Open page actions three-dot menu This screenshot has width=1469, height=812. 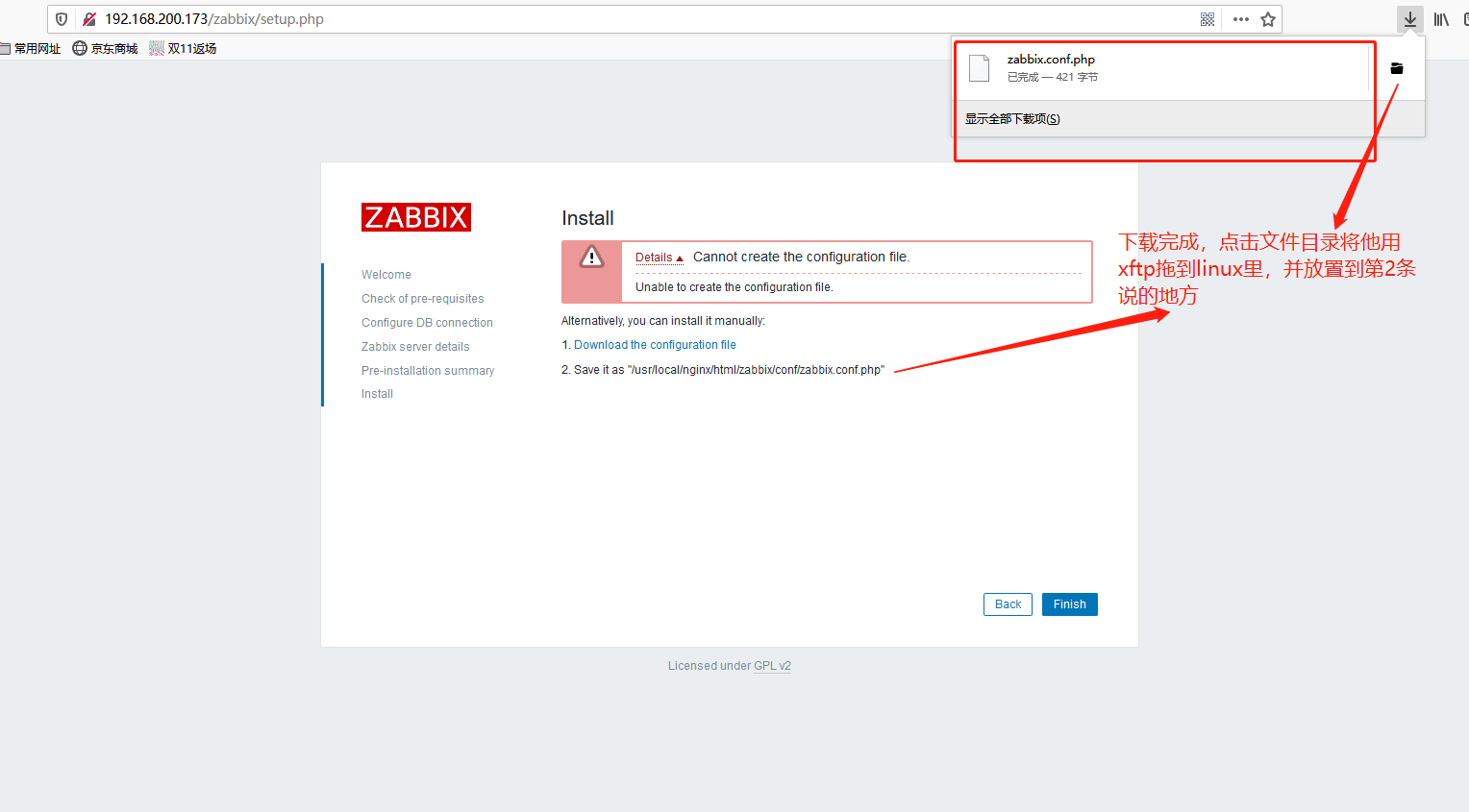1241,19
